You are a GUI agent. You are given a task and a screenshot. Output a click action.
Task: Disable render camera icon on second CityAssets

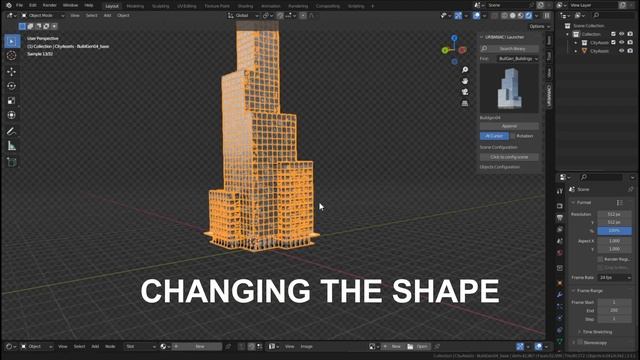pyautogui.click(x=631, y=51)
